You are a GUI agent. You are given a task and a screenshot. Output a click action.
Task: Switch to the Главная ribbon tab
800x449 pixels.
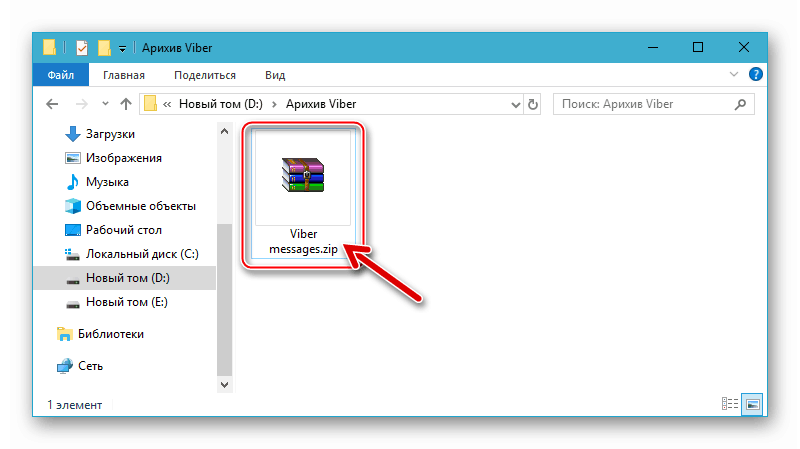(124, 75)
